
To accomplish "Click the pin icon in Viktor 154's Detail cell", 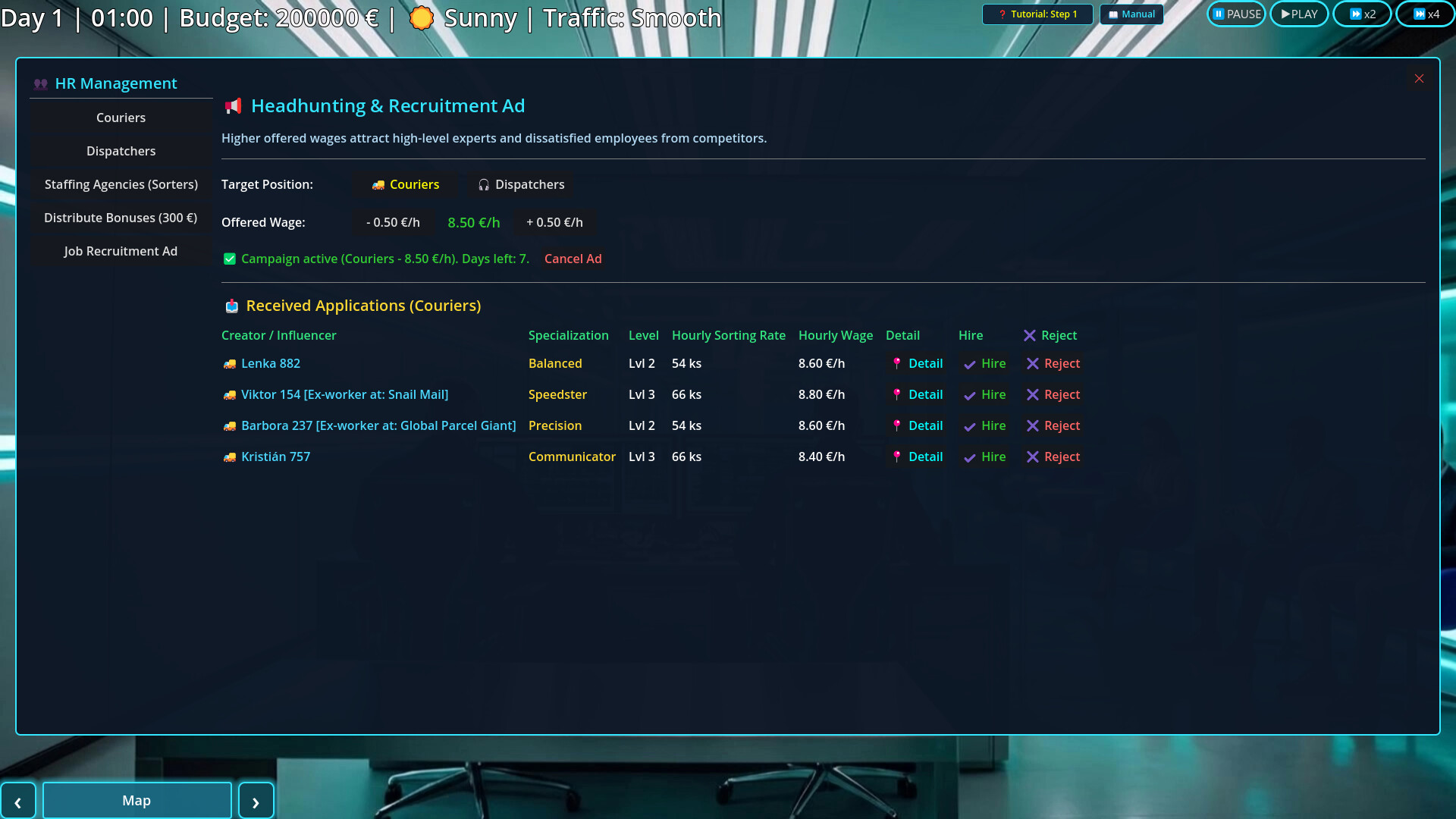I will point(897,394).
